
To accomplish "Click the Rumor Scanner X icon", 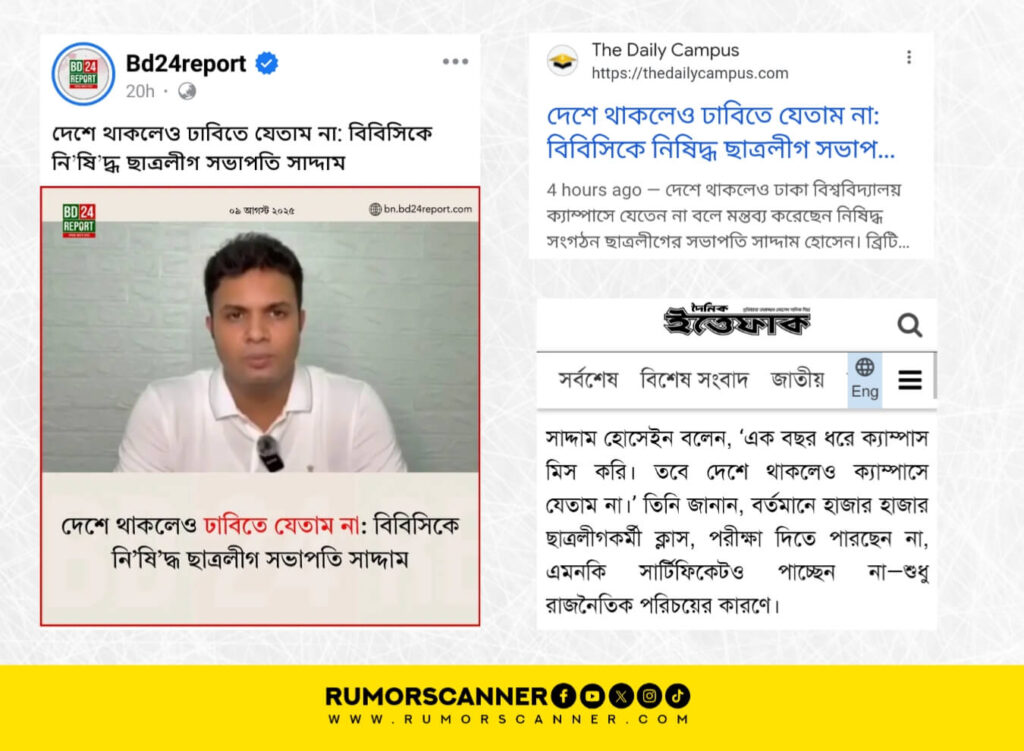I will tap(620, 696).
